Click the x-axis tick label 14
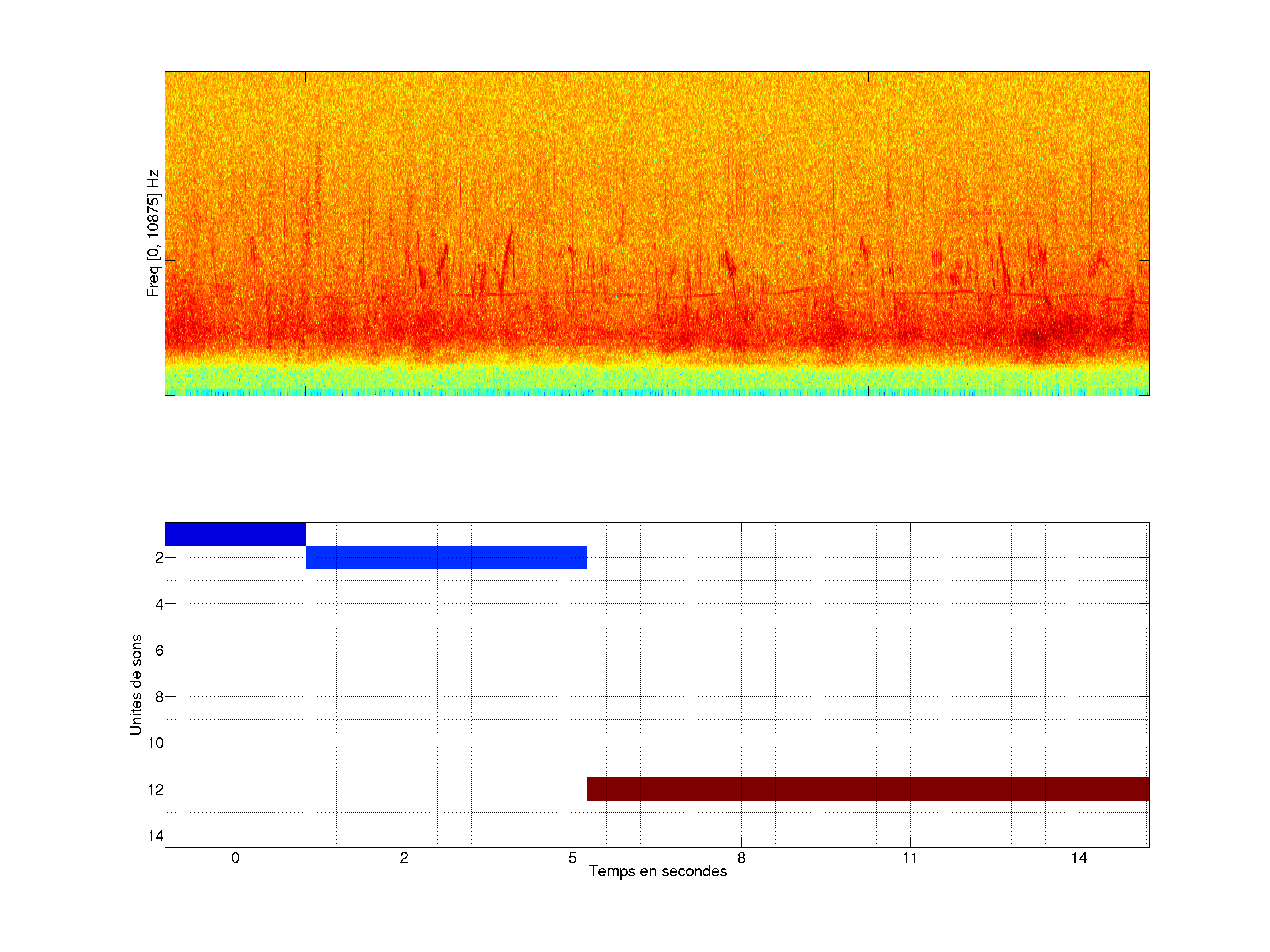This screenshot has width=1270, height=952. [1079, 858]
